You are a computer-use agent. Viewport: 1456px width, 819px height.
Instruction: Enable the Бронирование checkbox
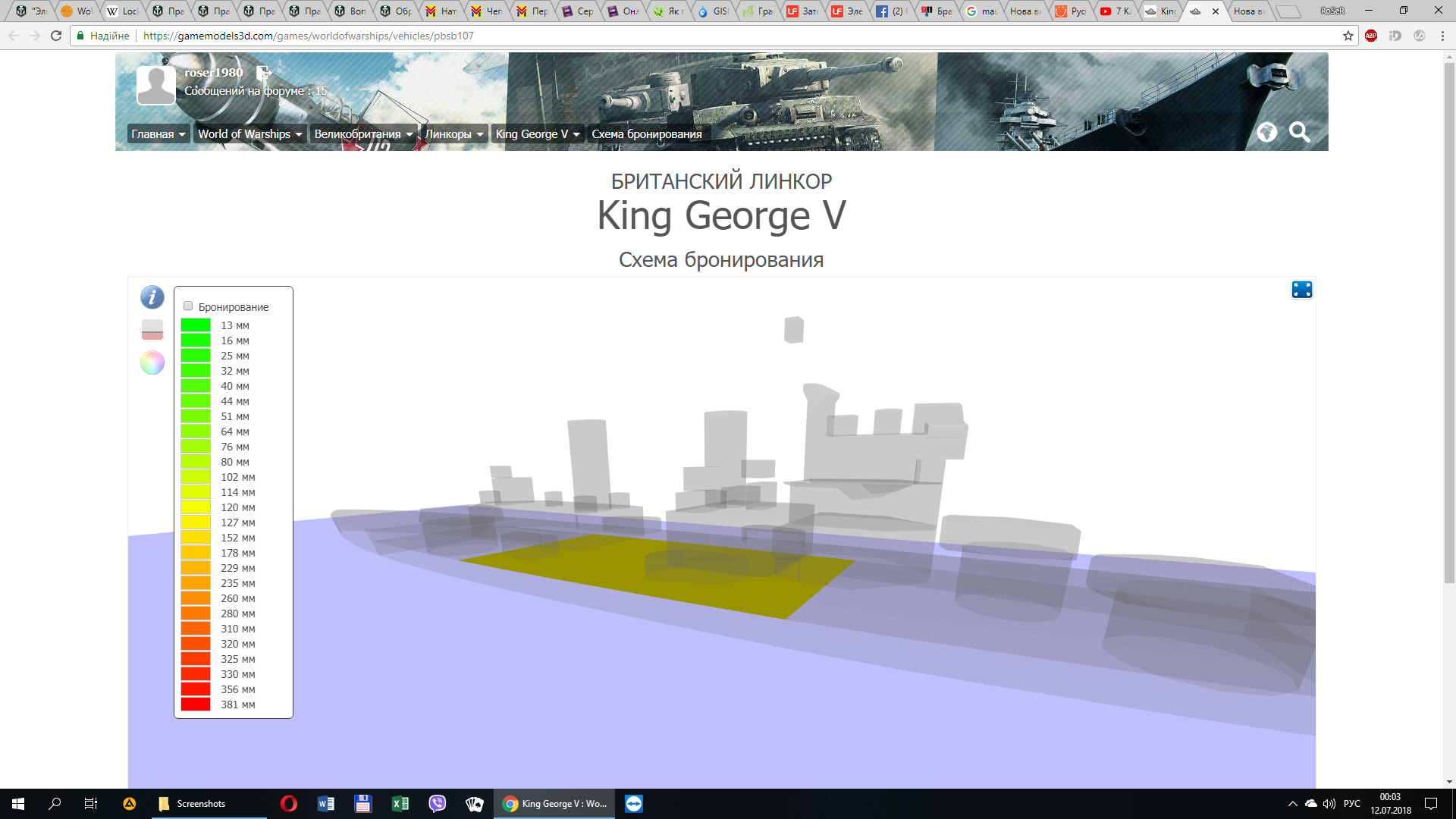coord(188,306)
